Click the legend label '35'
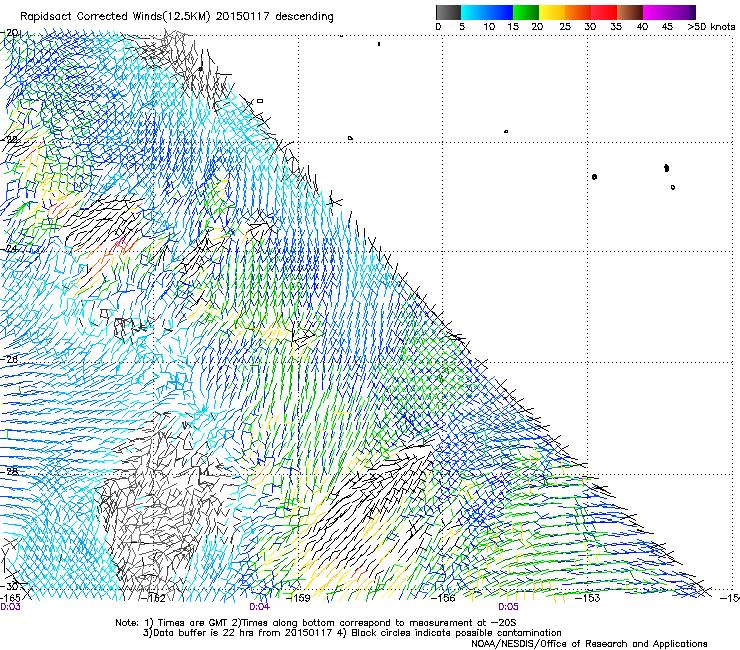 616,27
